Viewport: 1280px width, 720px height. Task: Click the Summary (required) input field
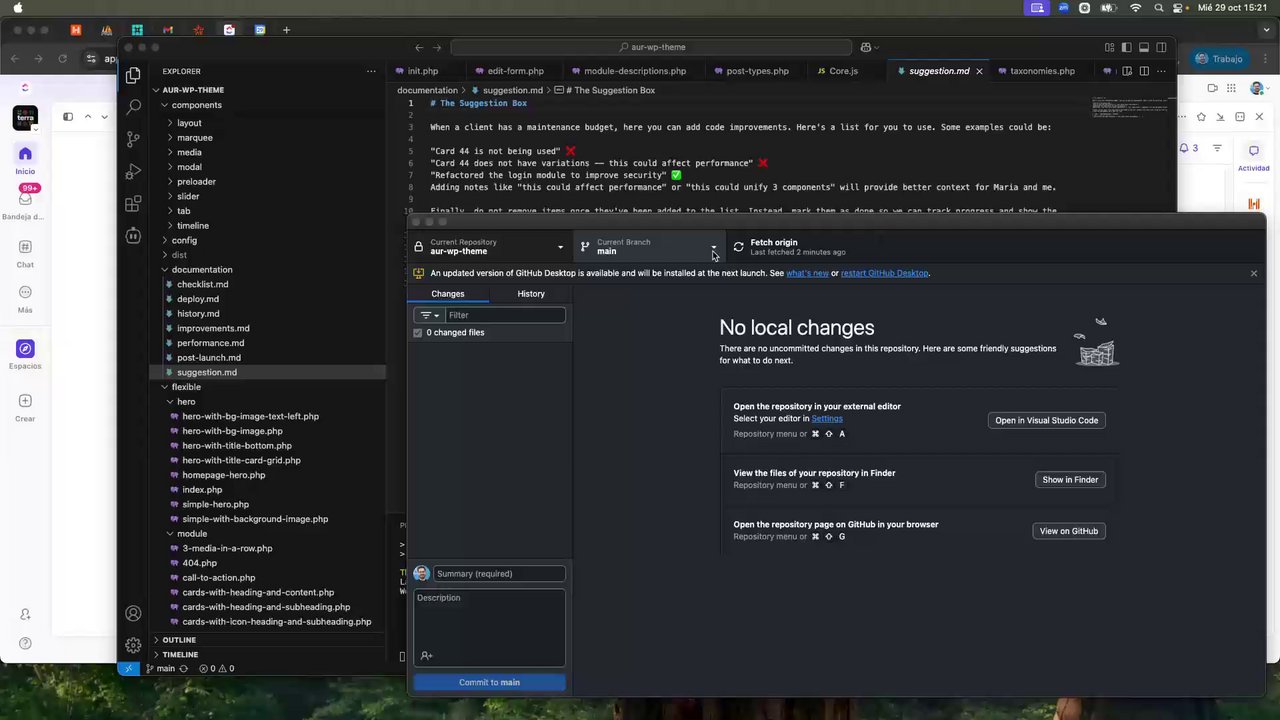tap(499, 574)
